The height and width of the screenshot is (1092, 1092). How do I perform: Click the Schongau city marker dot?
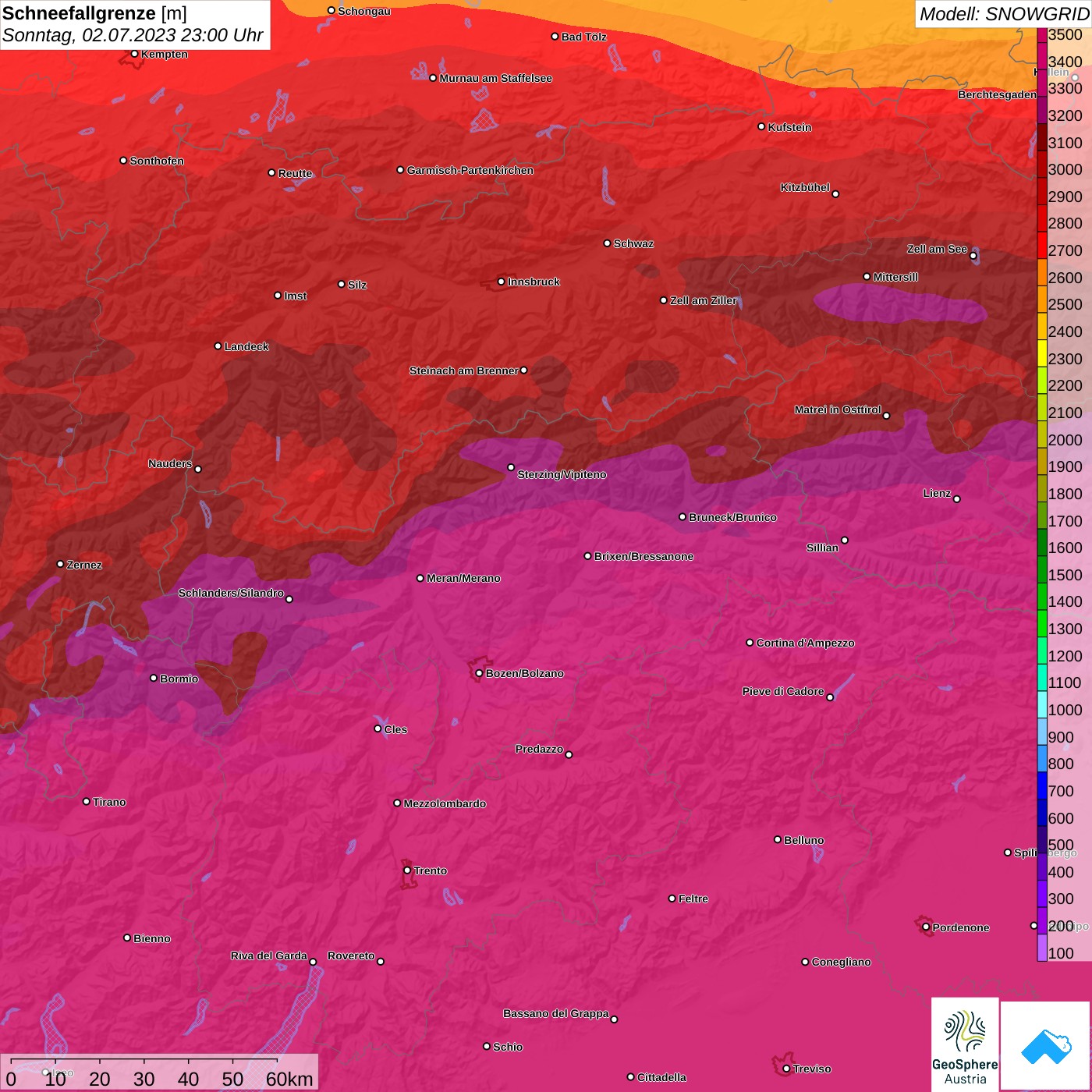coord(331,10)
